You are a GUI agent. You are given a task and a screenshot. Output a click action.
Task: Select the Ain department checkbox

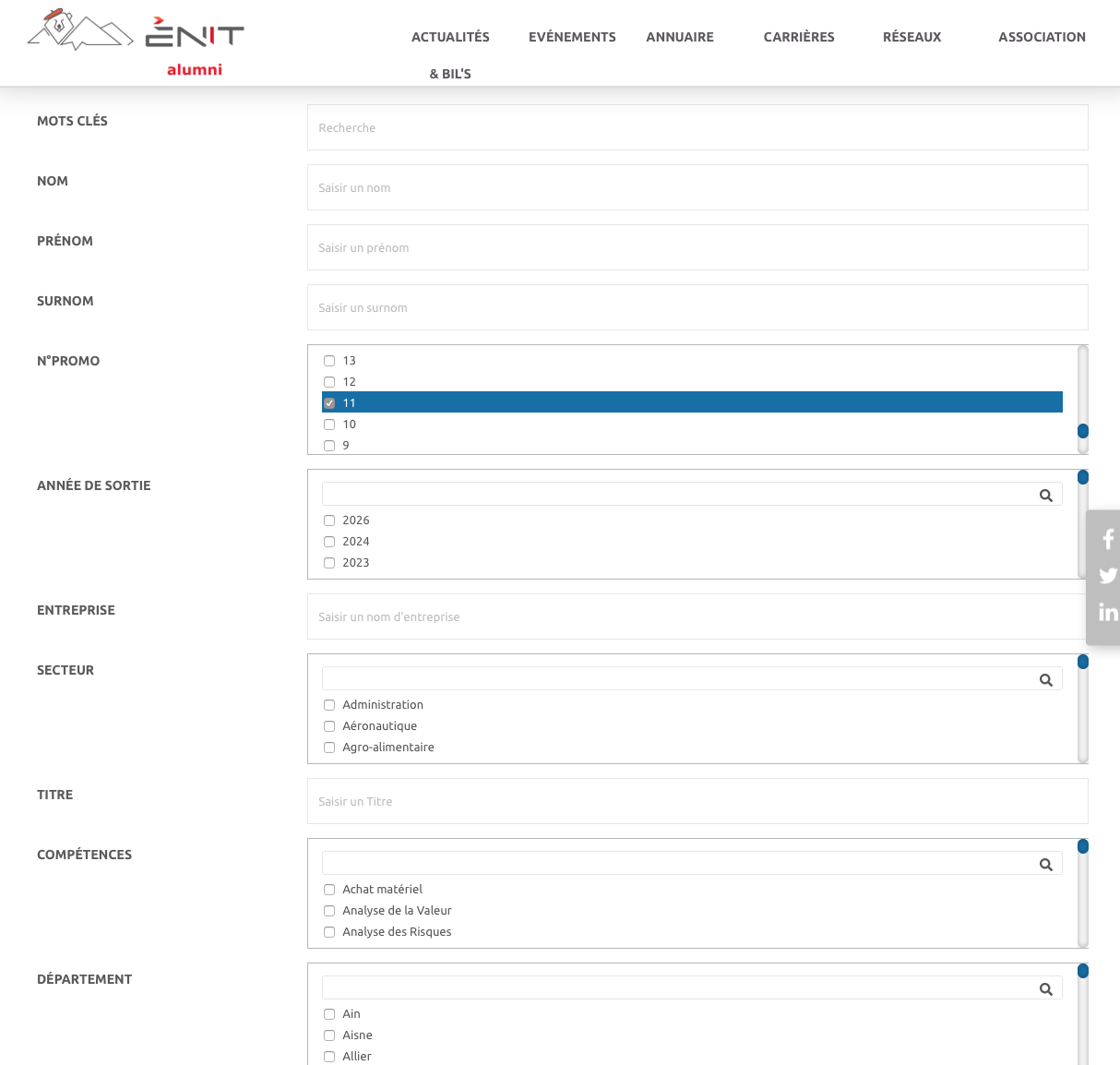(x=329, y=1014)
